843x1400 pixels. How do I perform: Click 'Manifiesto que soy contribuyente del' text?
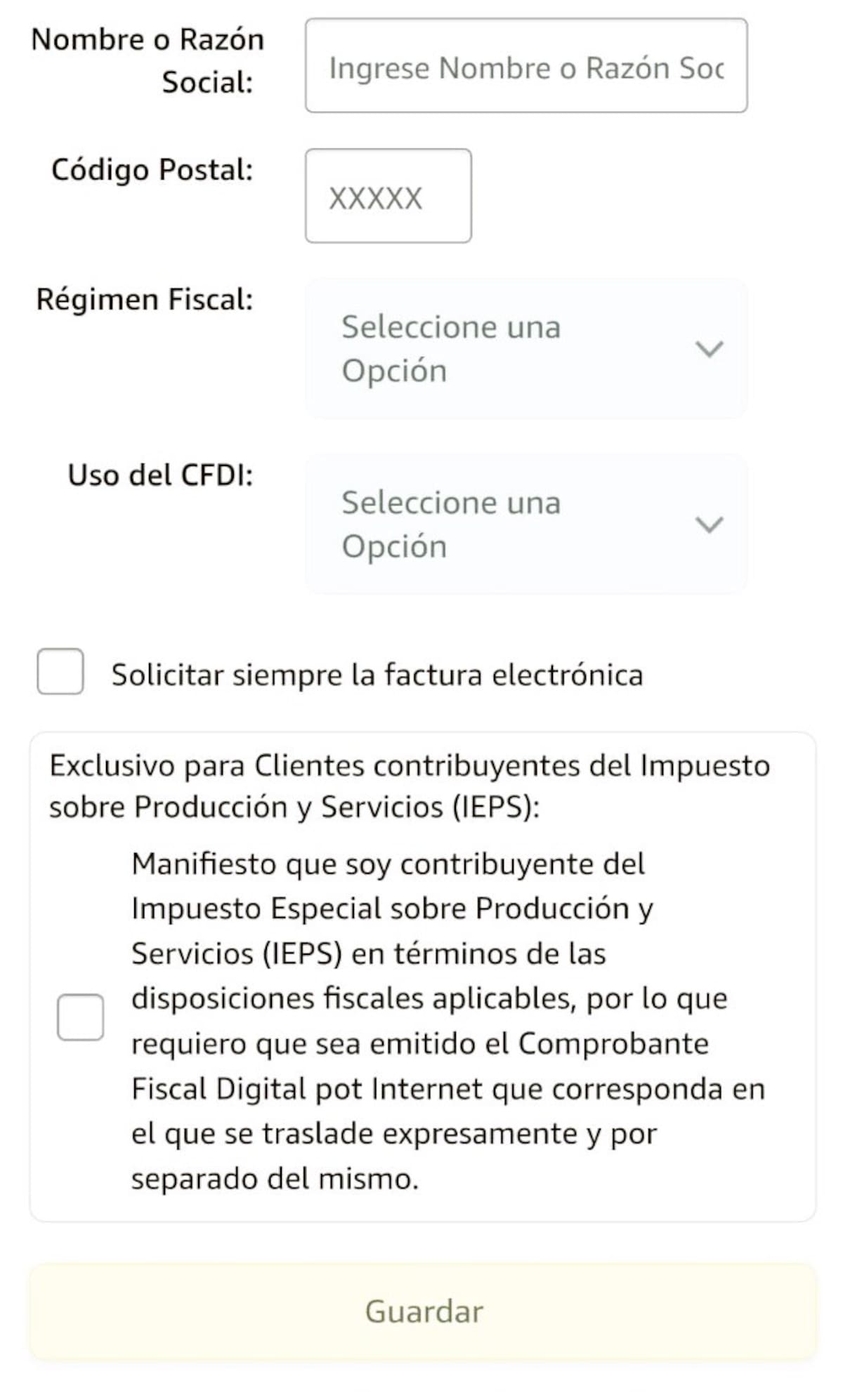(388, 864)
